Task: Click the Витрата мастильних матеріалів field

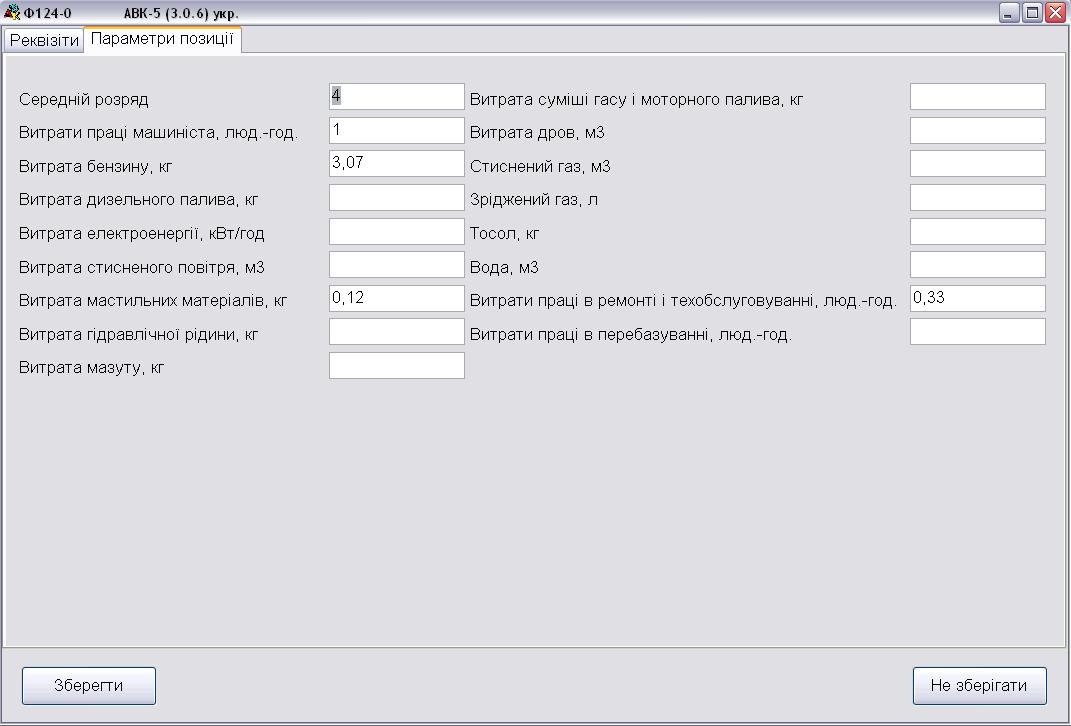Action: 397,299
